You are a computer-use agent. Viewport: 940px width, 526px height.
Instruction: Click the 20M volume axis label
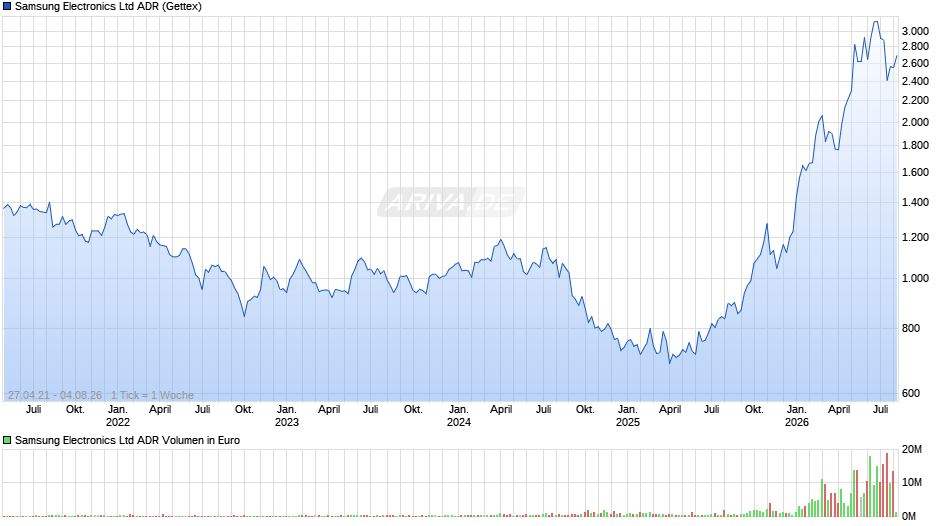pyautogui.click(x=912, y=450)
